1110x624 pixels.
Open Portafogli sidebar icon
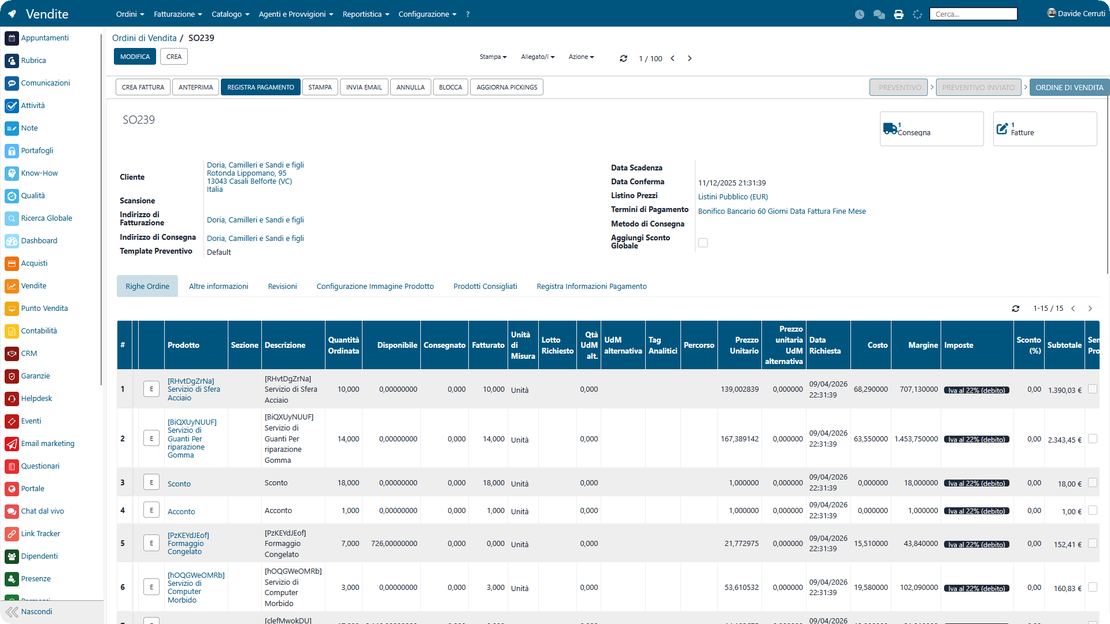click(11, 151)
